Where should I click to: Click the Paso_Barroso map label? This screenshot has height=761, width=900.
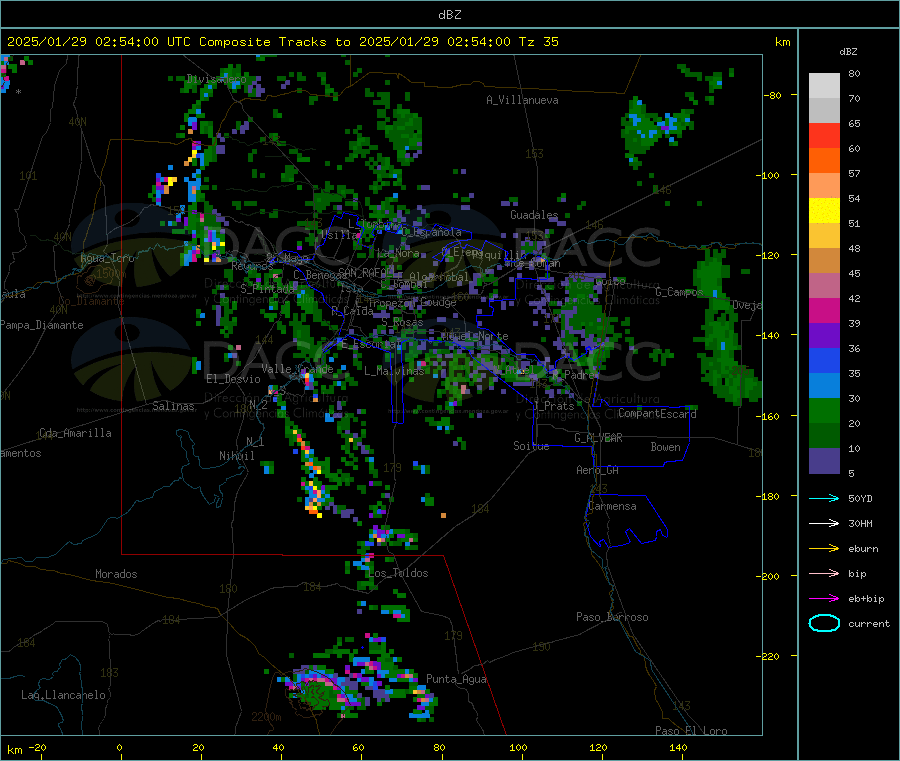coord(612,617)
